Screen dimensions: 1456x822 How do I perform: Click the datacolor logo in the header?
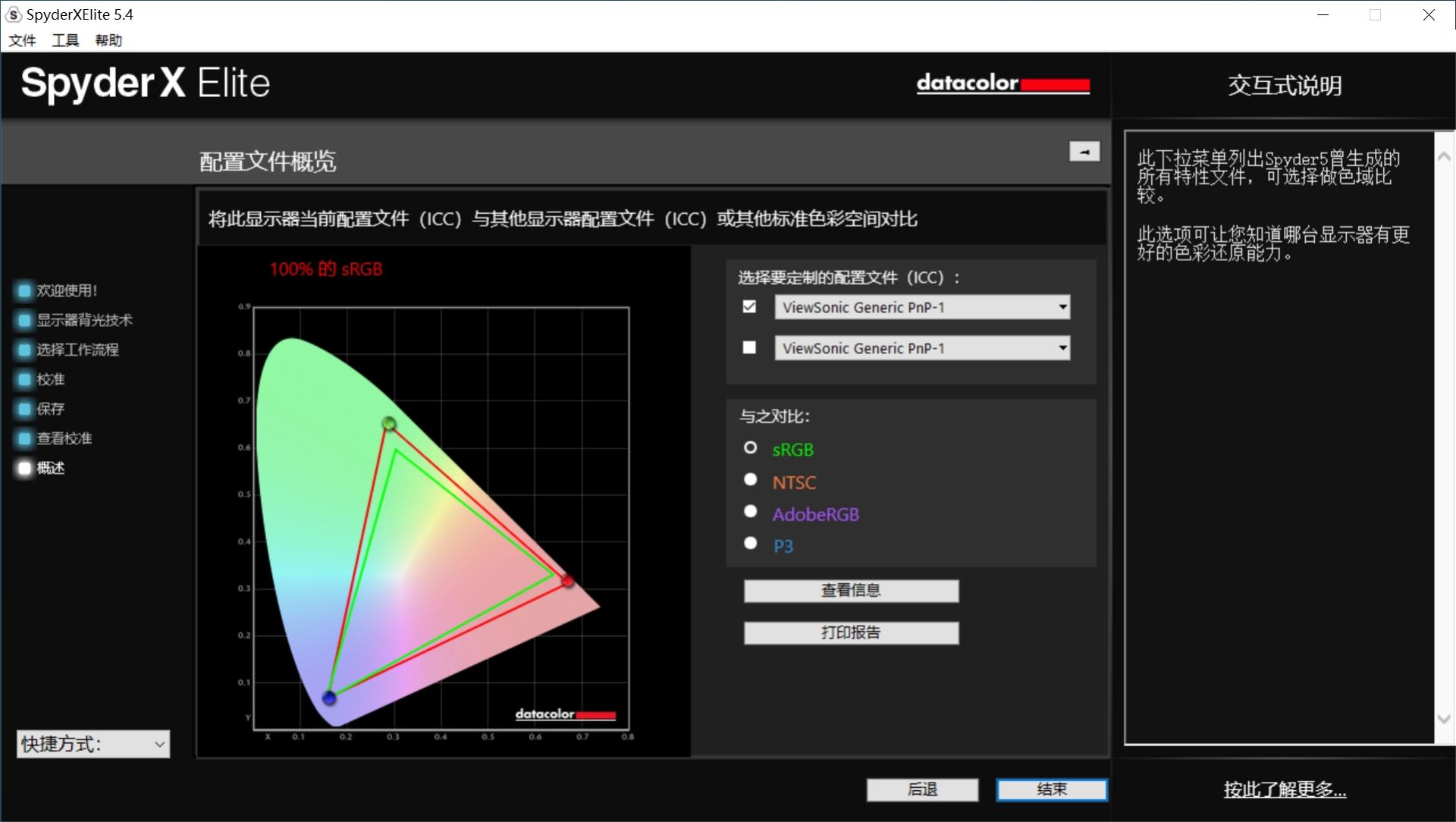pyautogui.click(x=1003, y=84)
